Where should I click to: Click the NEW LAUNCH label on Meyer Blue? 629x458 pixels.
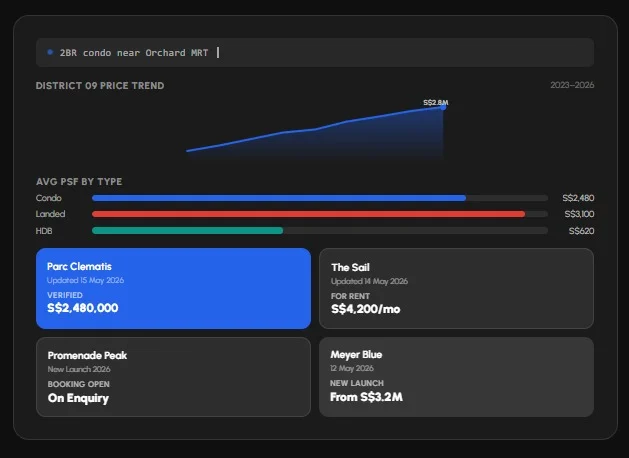[357, 383]
